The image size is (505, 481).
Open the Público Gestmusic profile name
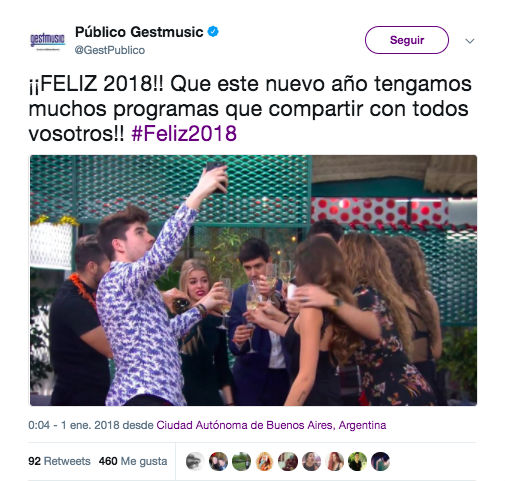click(x=139, y=32)
